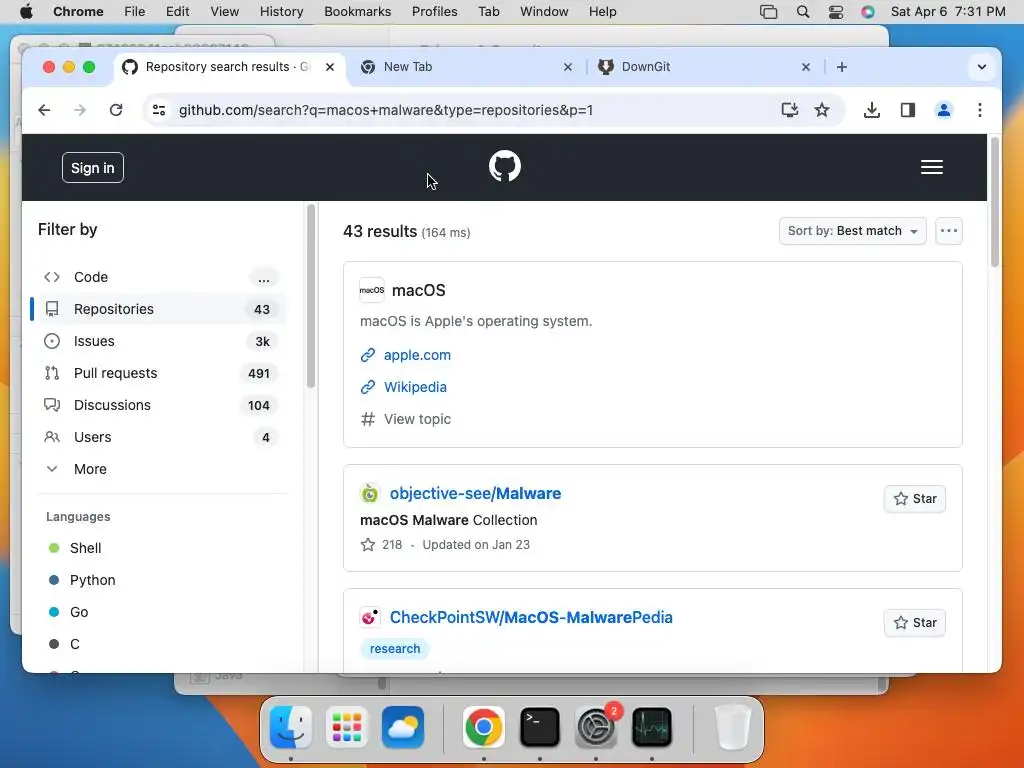Open the Wikipedia link
Viewport: 1024px width, 768px height.
click(415, 387)
